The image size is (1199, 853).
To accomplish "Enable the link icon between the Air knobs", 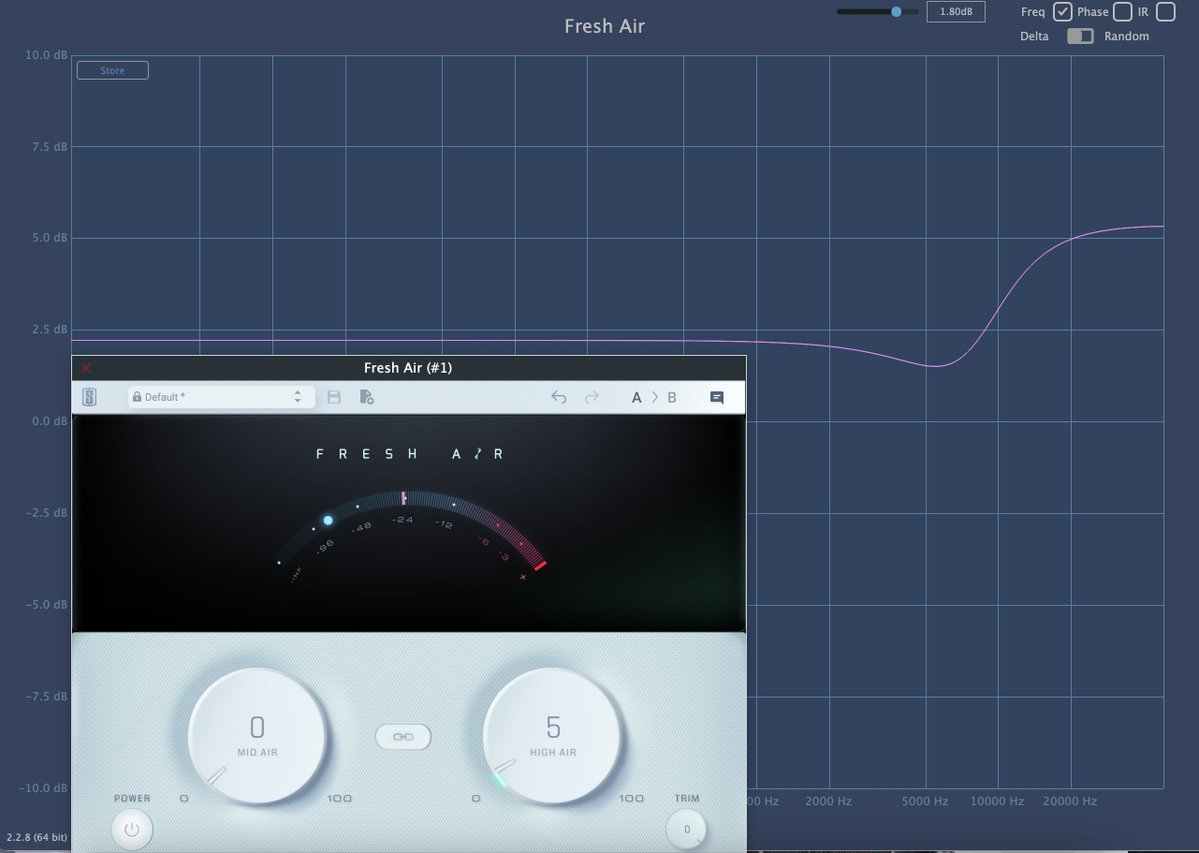I will pos(403,736).
